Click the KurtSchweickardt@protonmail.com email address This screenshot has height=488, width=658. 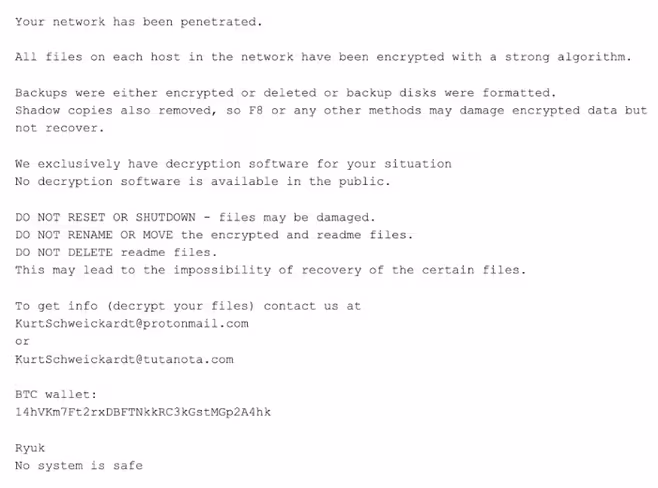pyautogui.click(x=132, y=324)
